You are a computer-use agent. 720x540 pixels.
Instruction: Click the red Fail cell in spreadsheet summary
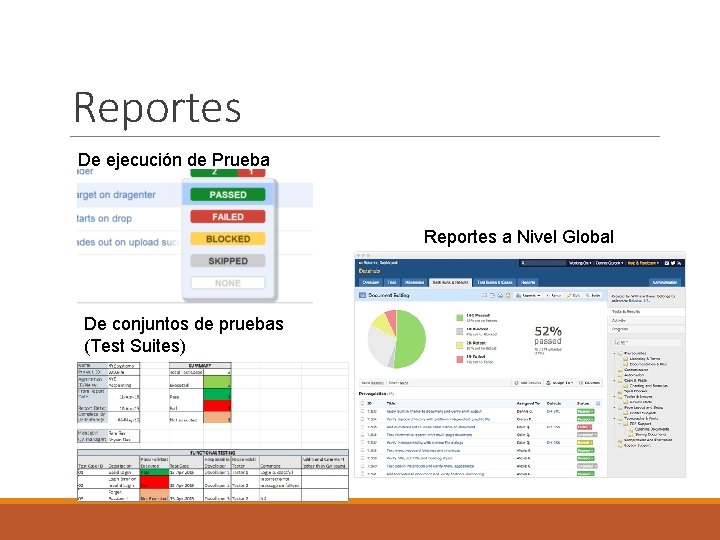tap(217, 406)
